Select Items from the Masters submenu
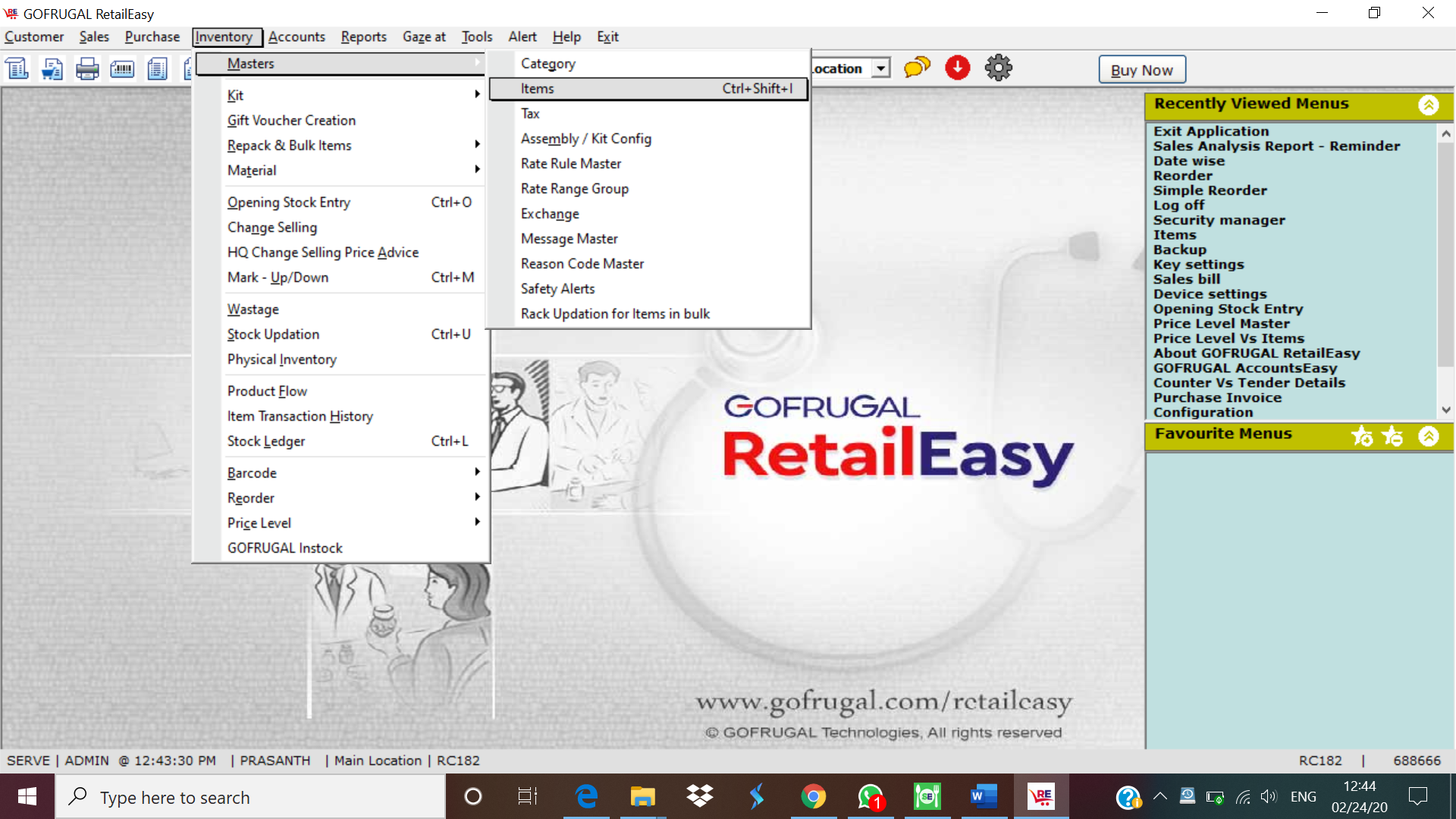The height and width of the screenshot is (819, 1456). click(538, 89)
